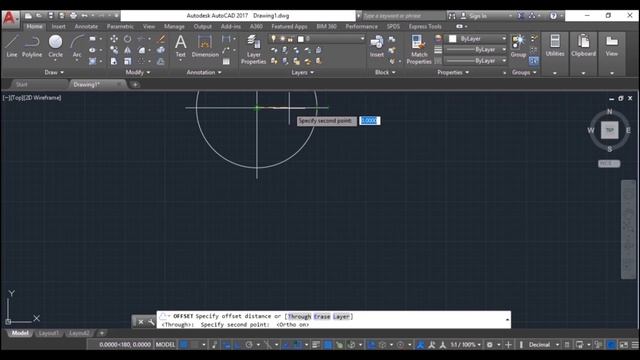Click the Erase tool icon

tap(161, 39)
